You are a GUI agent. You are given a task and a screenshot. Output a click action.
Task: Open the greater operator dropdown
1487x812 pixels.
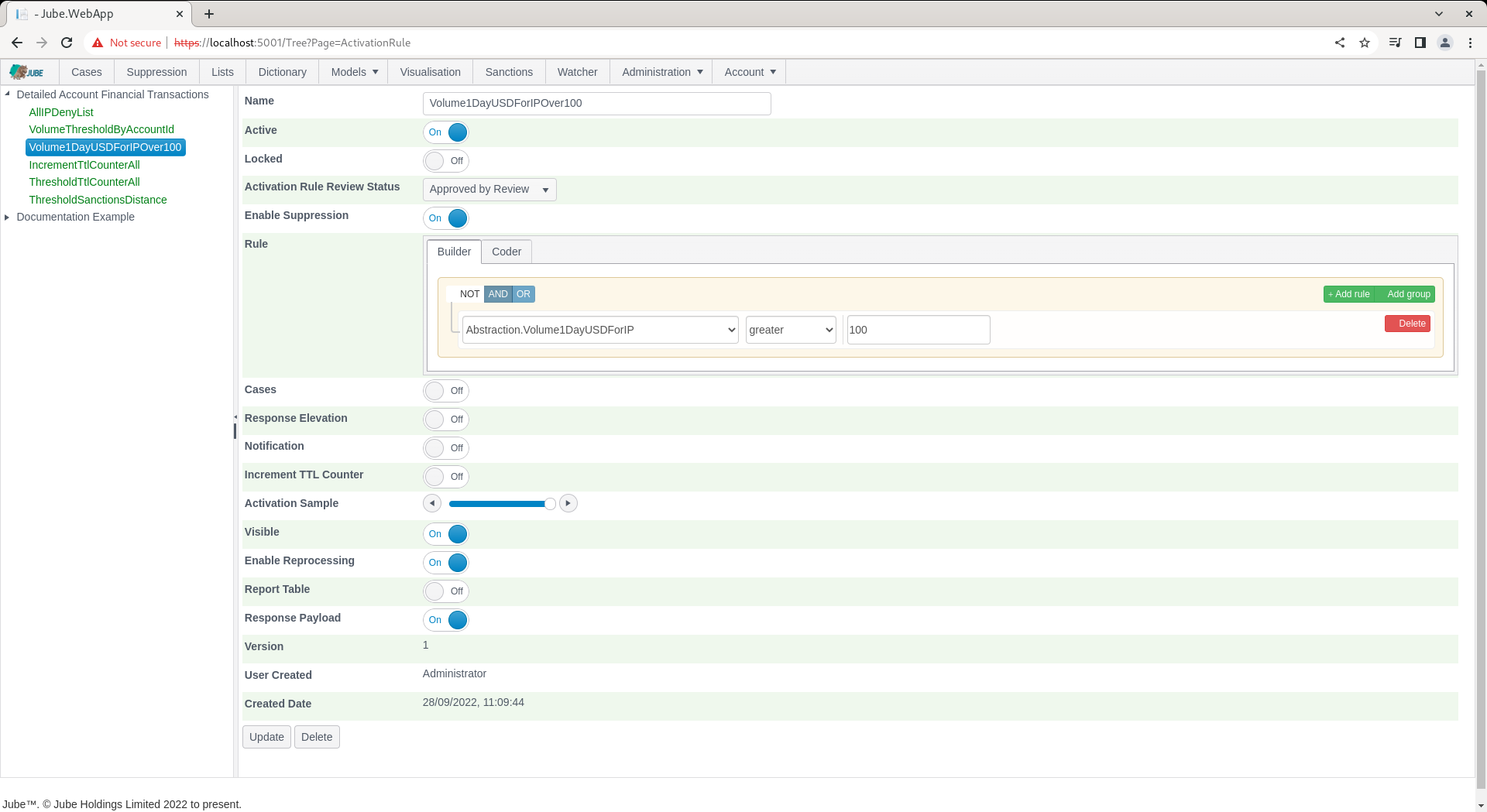tap(791, 330)
